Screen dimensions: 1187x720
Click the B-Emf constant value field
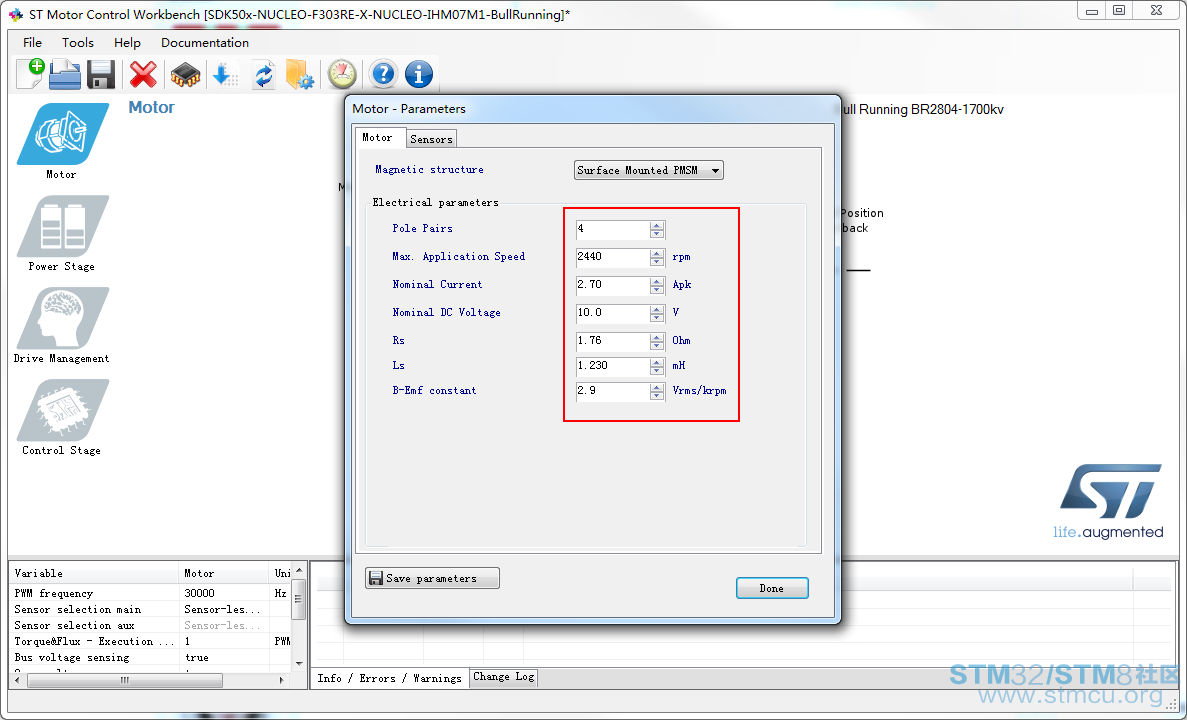612,391
